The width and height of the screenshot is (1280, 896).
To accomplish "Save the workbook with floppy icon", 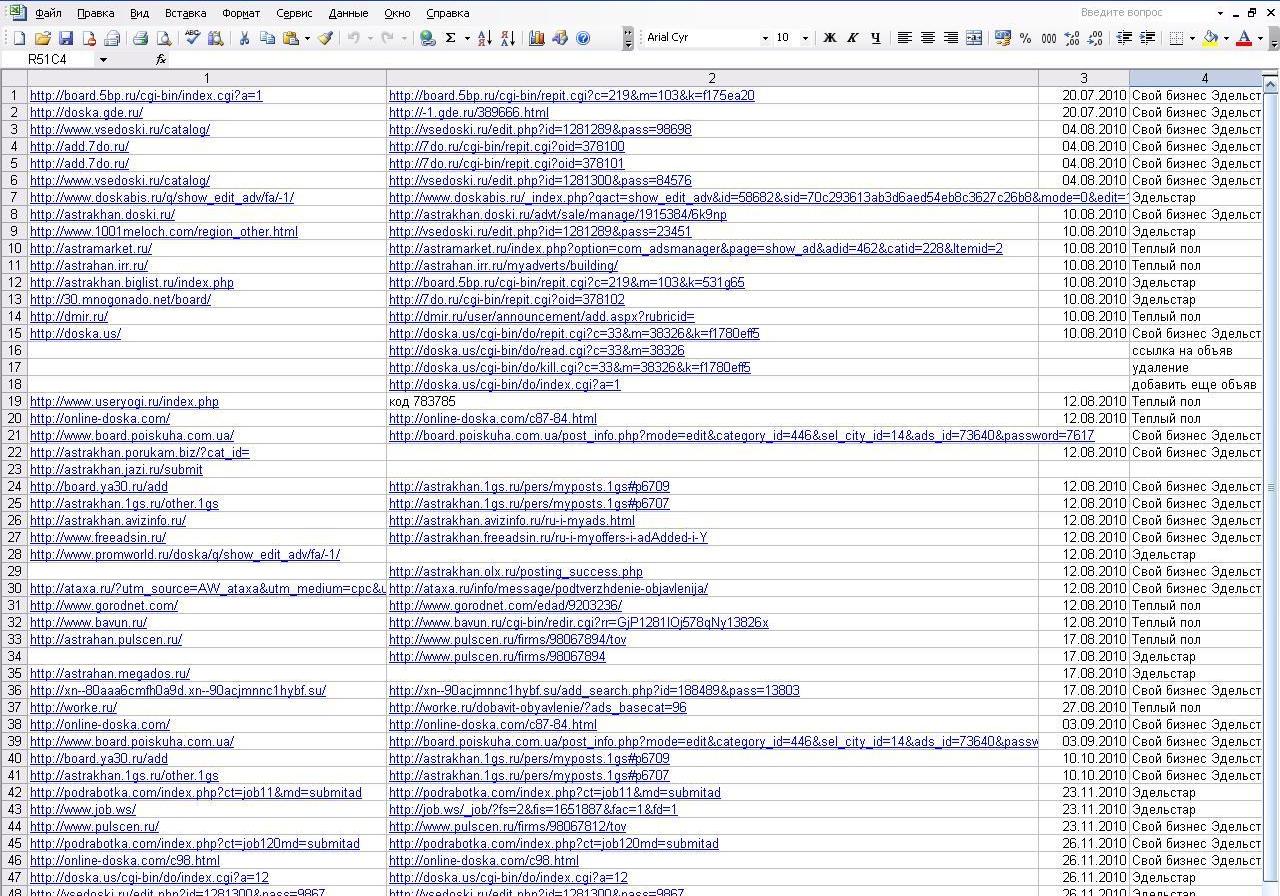I will 65,38.
